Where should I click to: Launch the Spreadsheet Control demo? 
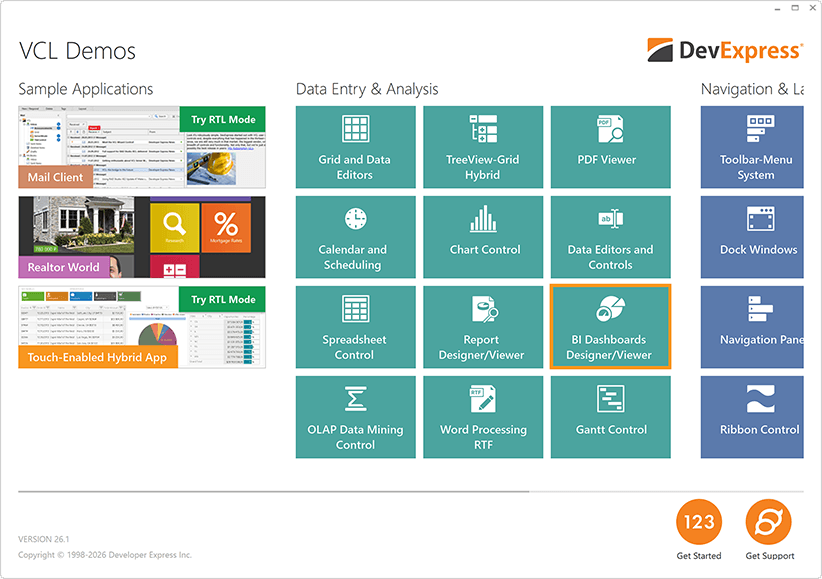[355, 327]
